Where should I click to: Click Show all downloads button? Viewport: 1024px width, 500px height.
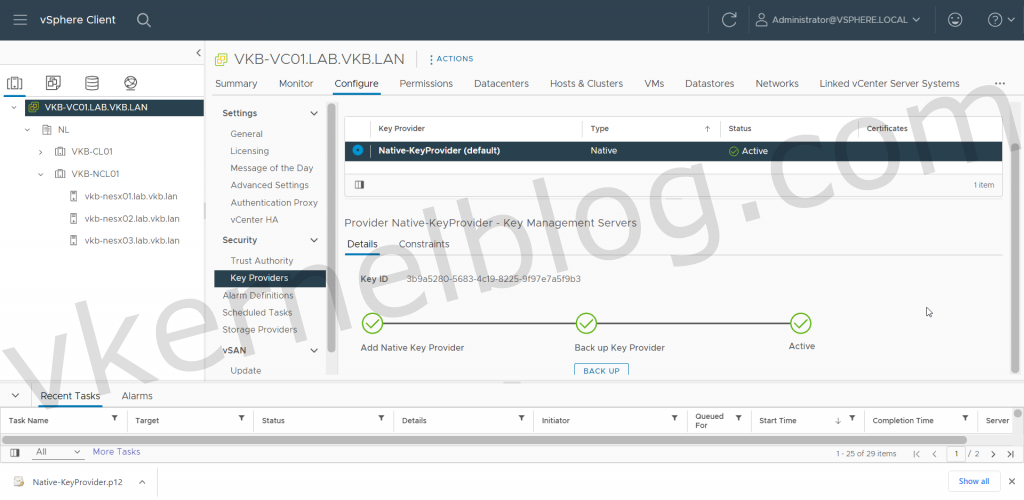pos(974,482)
